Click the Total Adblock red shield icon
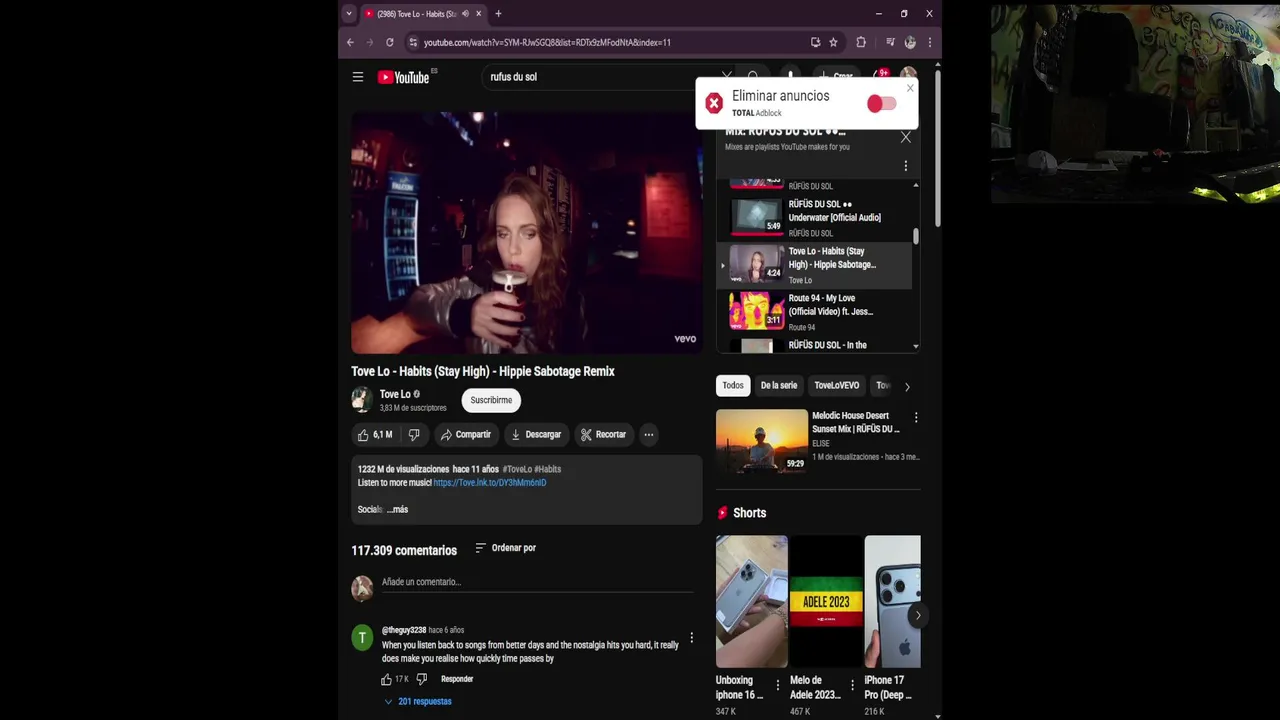The height and width of the screenshot is (720, 1280). coord(713,103)
